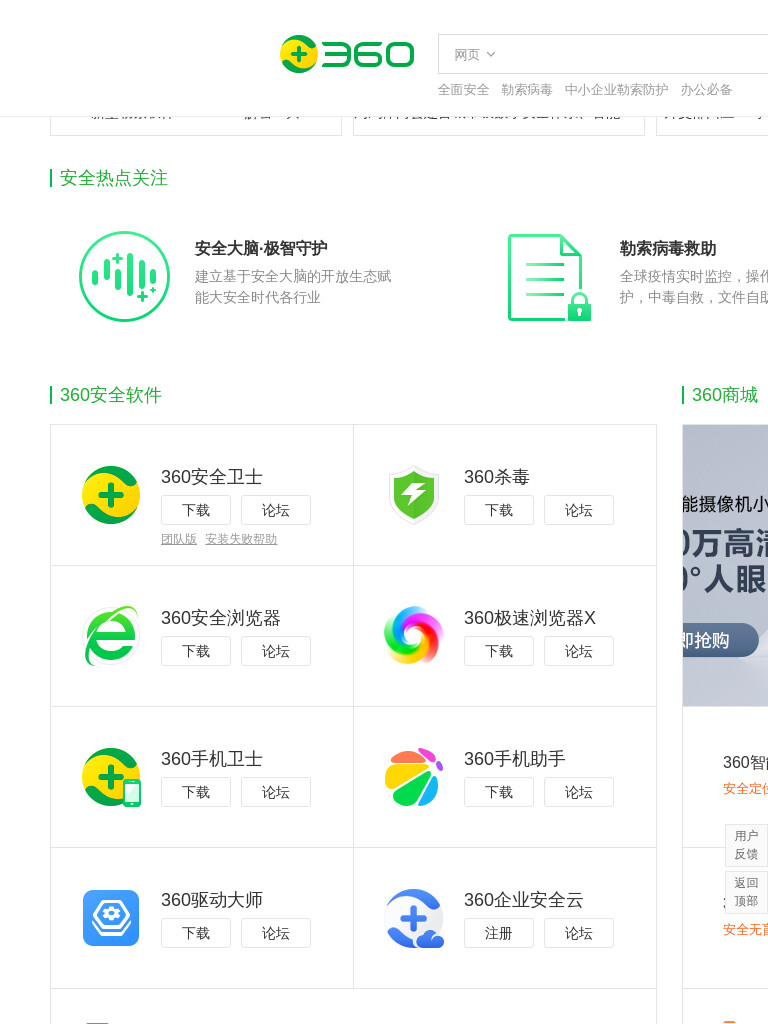768x1024 pixels.
Task: Click the 360驱动大师 blue icon
Action: click(111, 918)
